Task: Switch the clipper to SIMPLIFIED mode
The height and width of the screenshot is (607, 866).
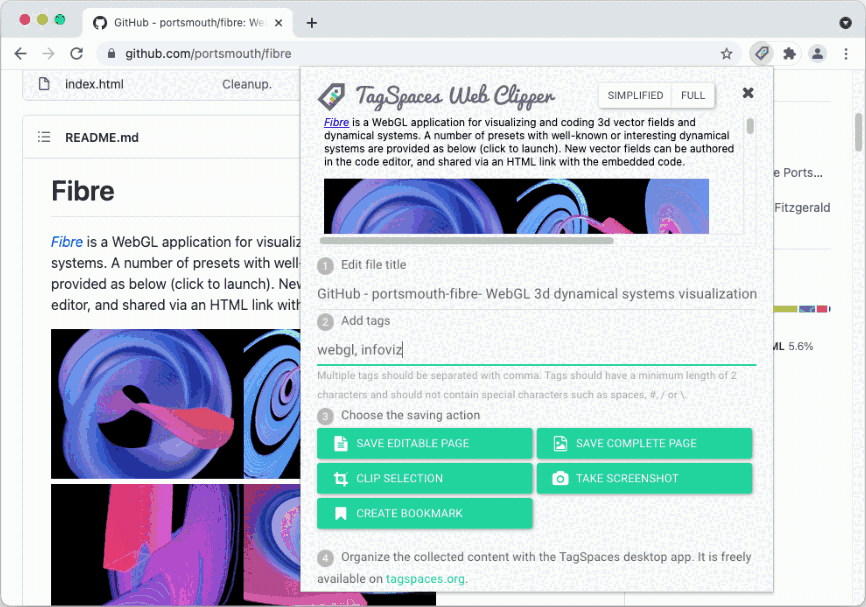Action: (635, 95)
